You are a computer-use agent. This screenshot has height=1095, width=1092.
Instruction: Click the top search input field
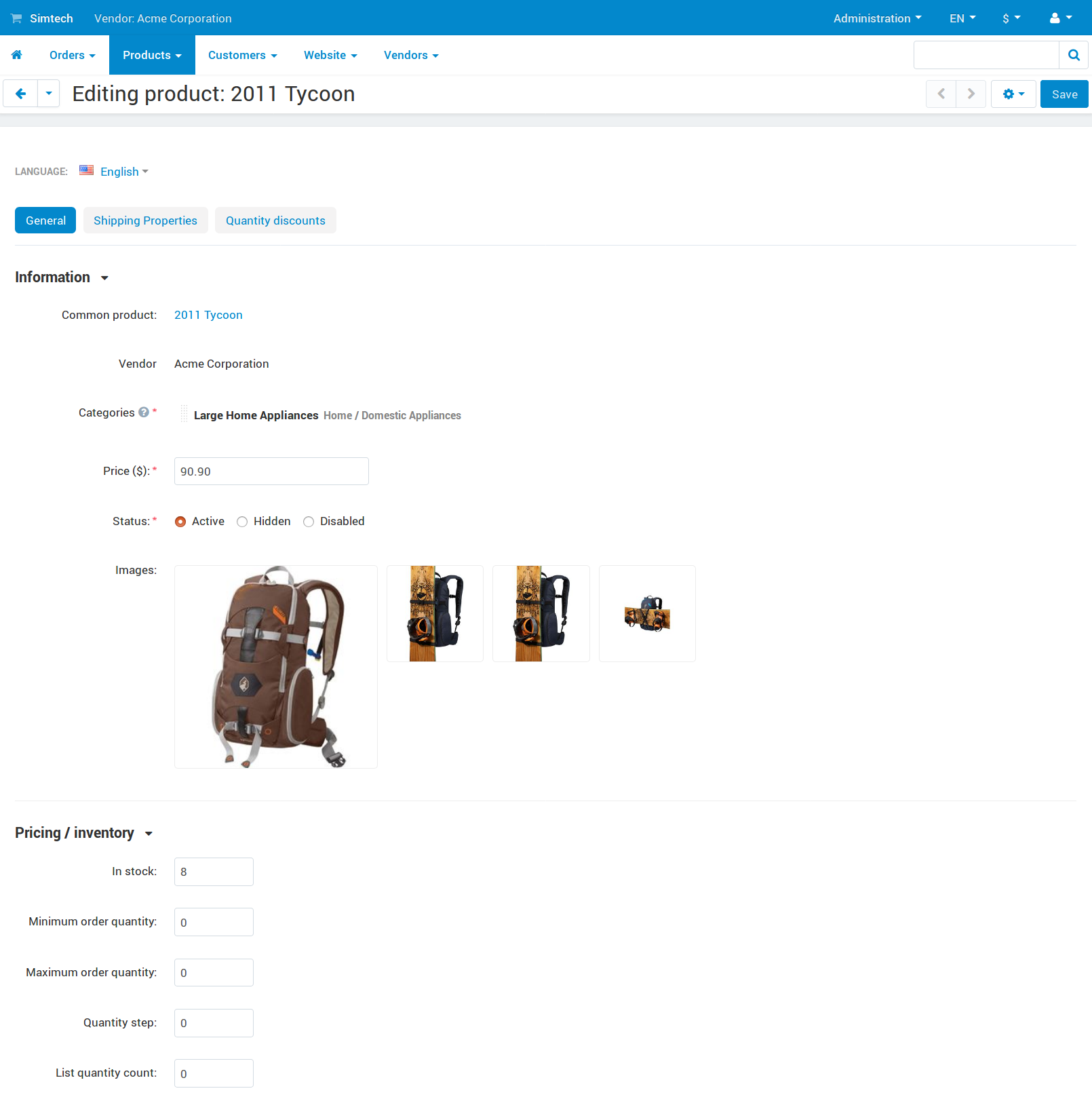986,55
